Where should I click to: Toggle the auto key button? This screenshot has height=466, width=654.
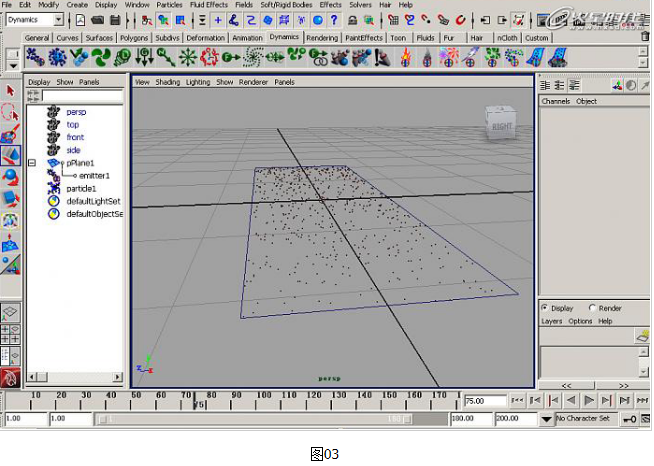click(x=629, y=419)
